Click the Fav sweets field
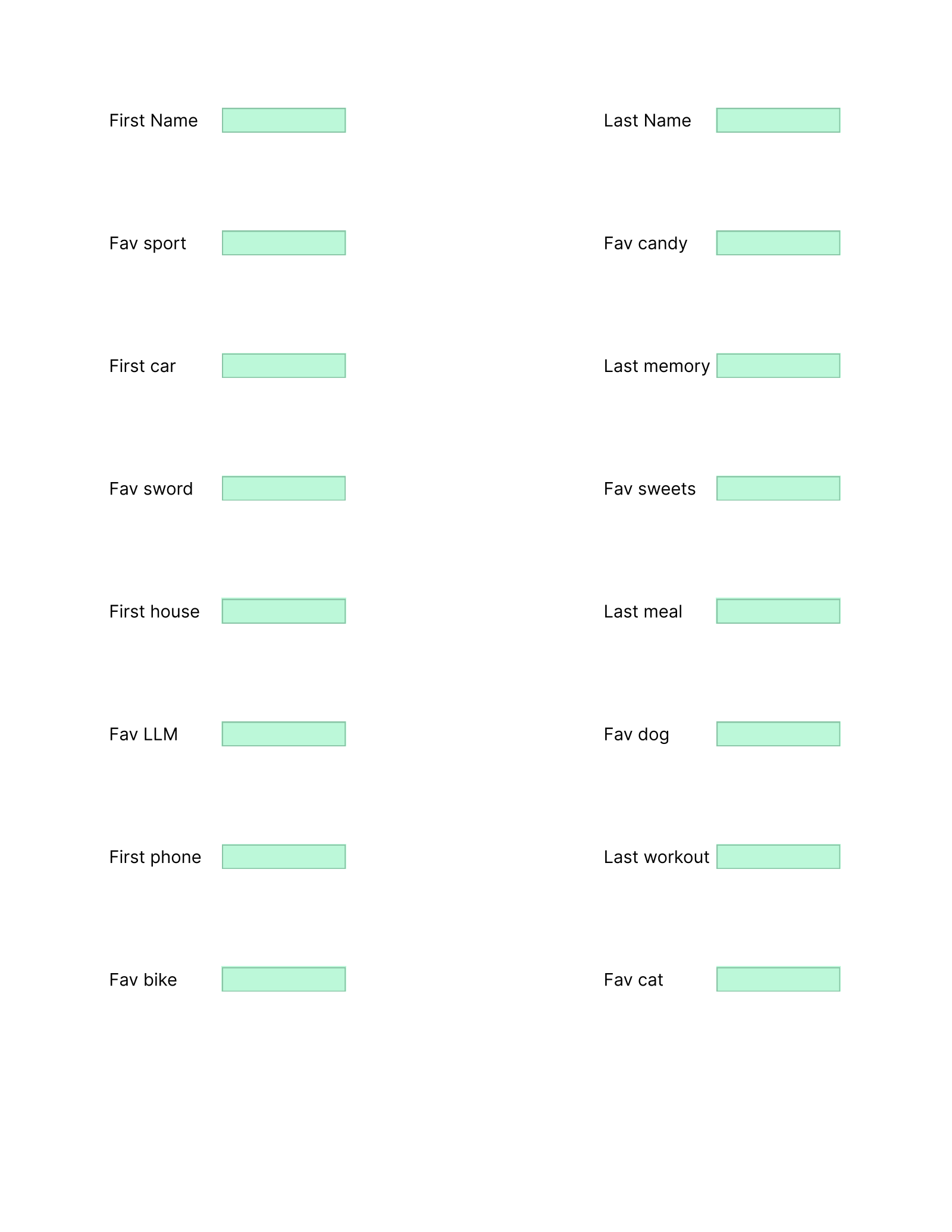952x1232 pixels. pyautogui.click(x=778, y=488)
